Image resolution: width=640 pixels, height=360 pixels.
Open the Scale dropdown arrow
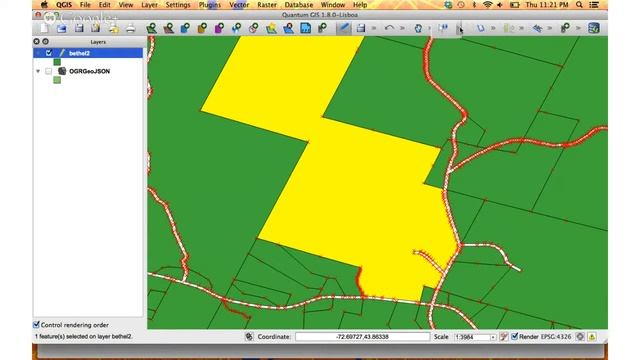point(493,337)
